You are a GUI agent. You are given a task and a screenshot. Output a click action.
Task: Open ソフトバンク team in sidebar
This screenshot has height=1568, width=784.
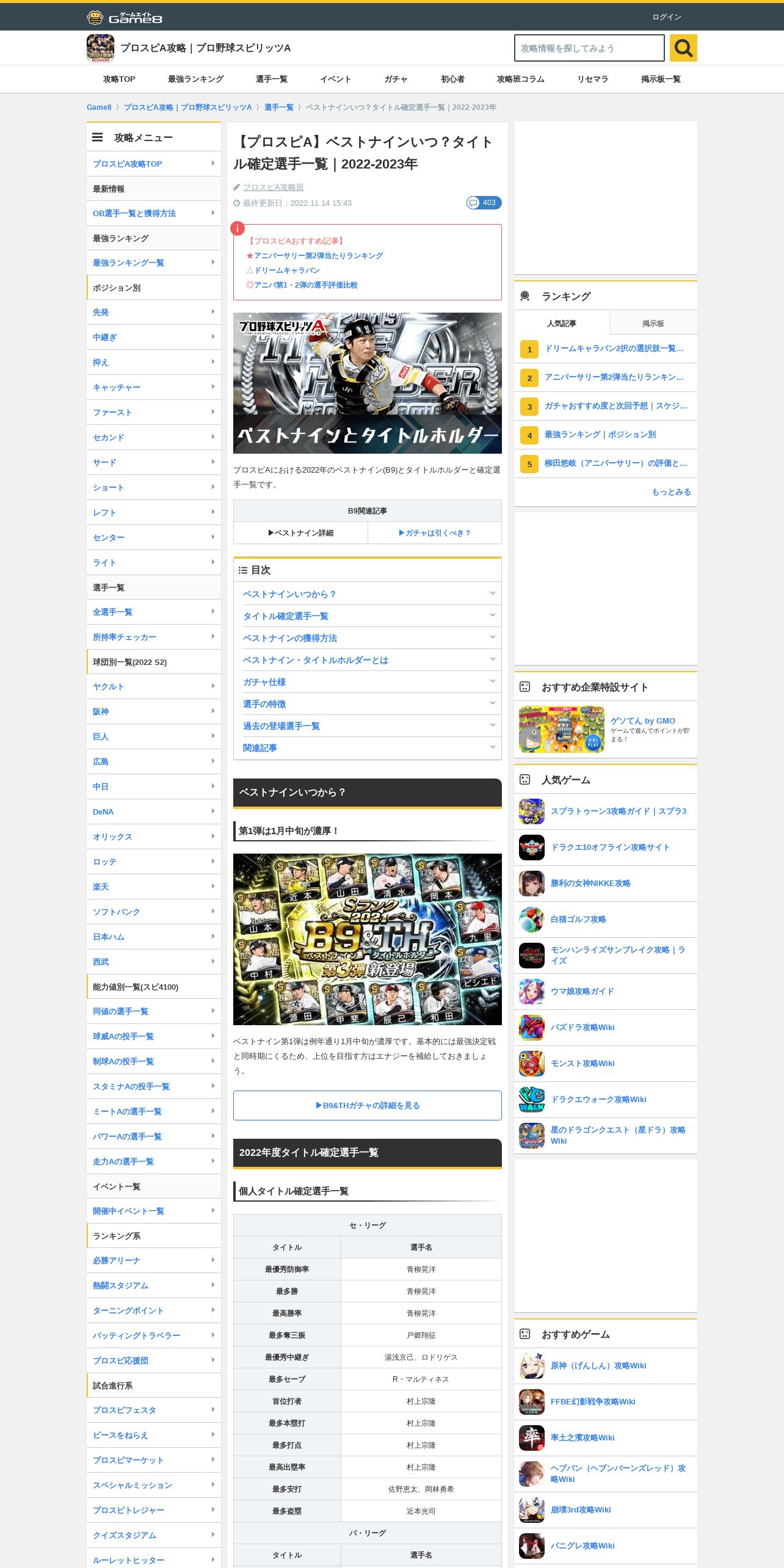154,912
